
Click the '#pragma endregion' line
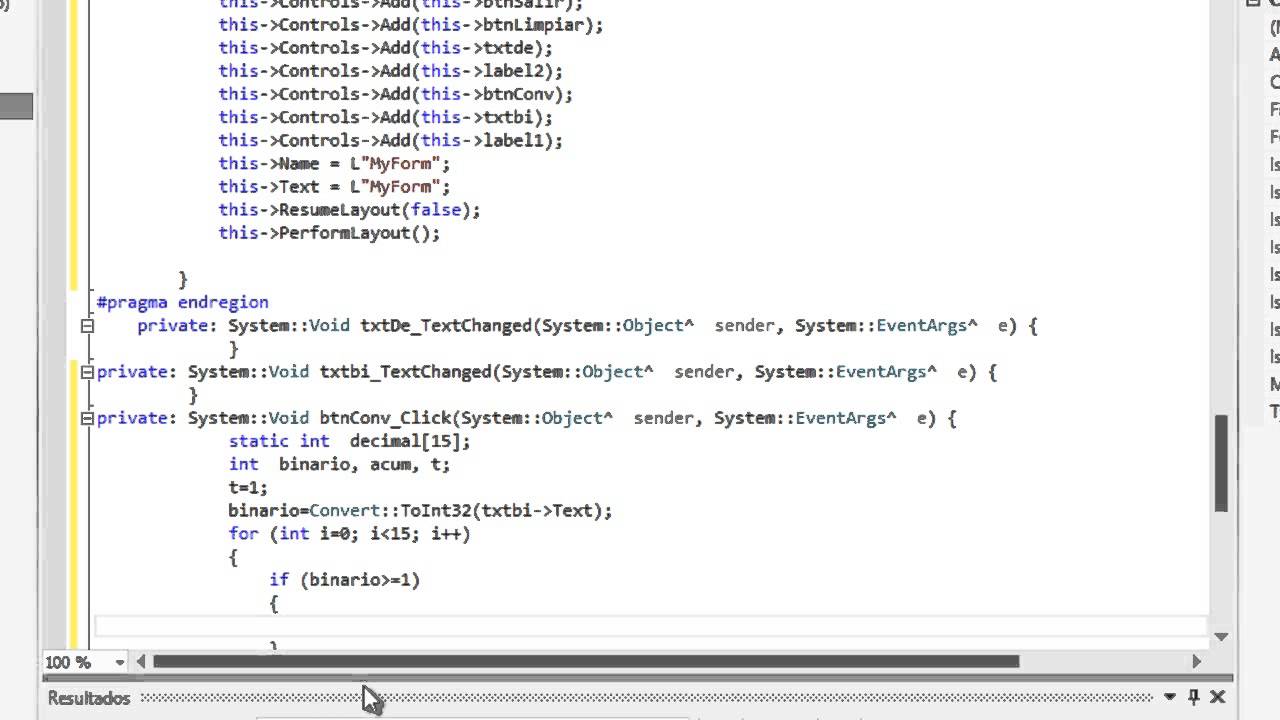pos(182,302)
